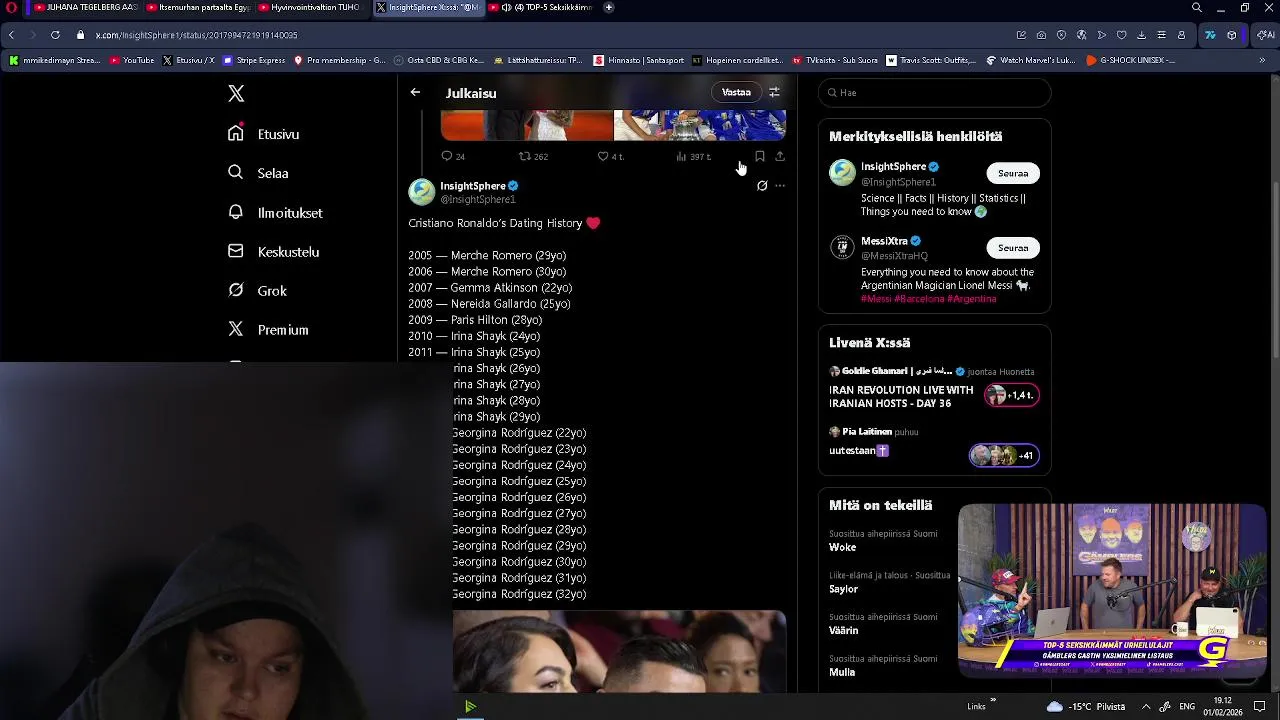Screen dimensions: 1280x720
Task: Open the Saylor trending topic
Action: tap(843, 589)
